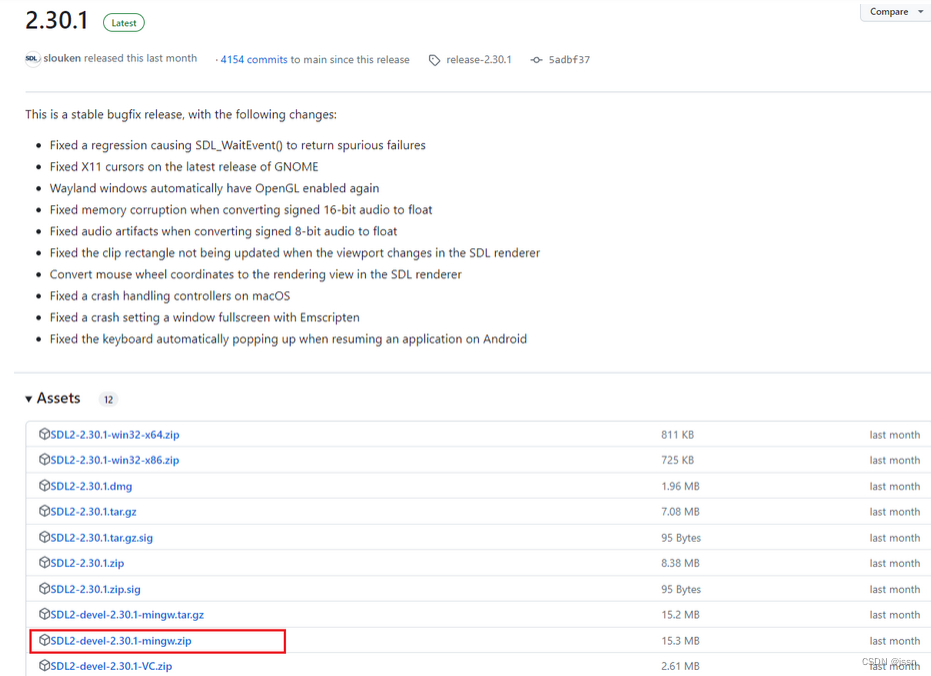Click the Assets count badge showing 12
Viewport: 931px width, 676px height.
(108, 399)
